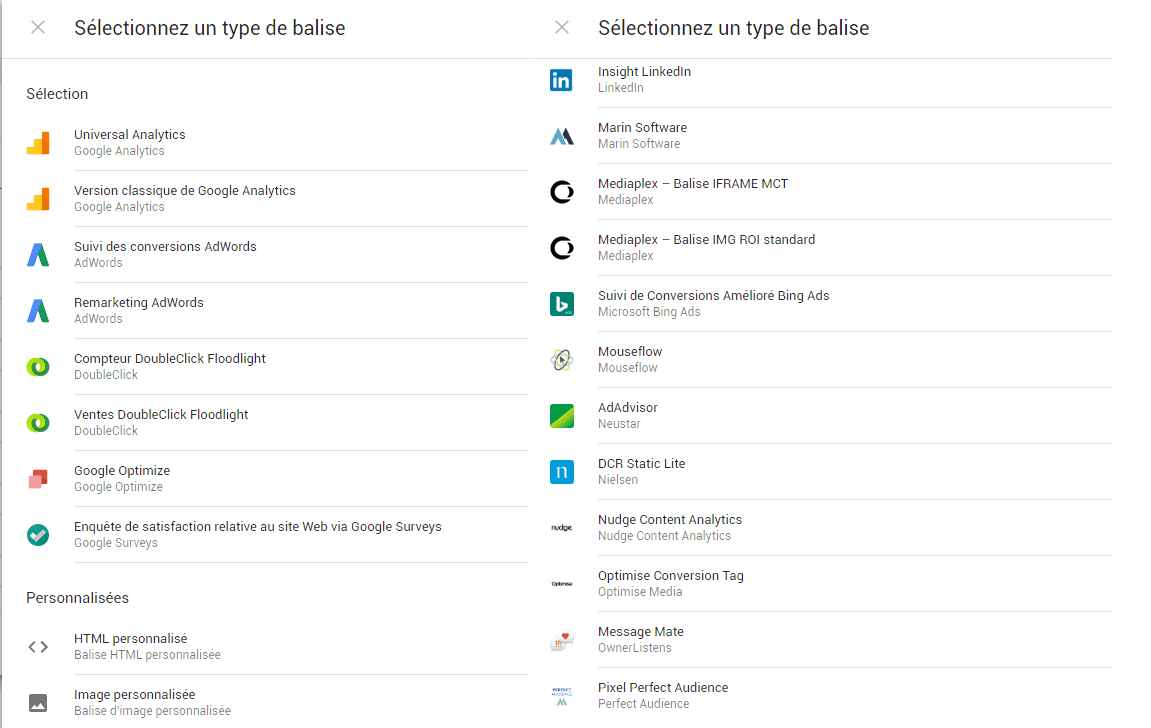Choose Enquête de satisfaction via Google Surveys
This screenshot has height=728, width=1151.
(277, 535)
